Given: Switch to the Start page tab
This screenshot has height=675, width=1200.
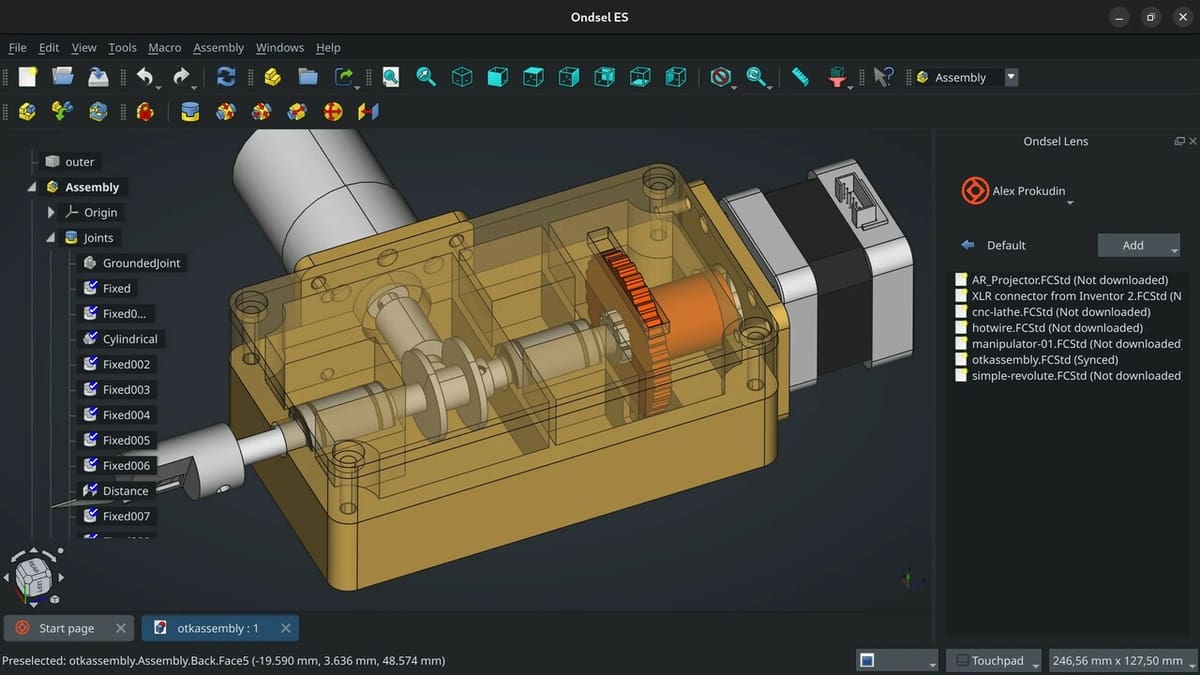Looking at the screenshot, I should [x=68, y=628].
